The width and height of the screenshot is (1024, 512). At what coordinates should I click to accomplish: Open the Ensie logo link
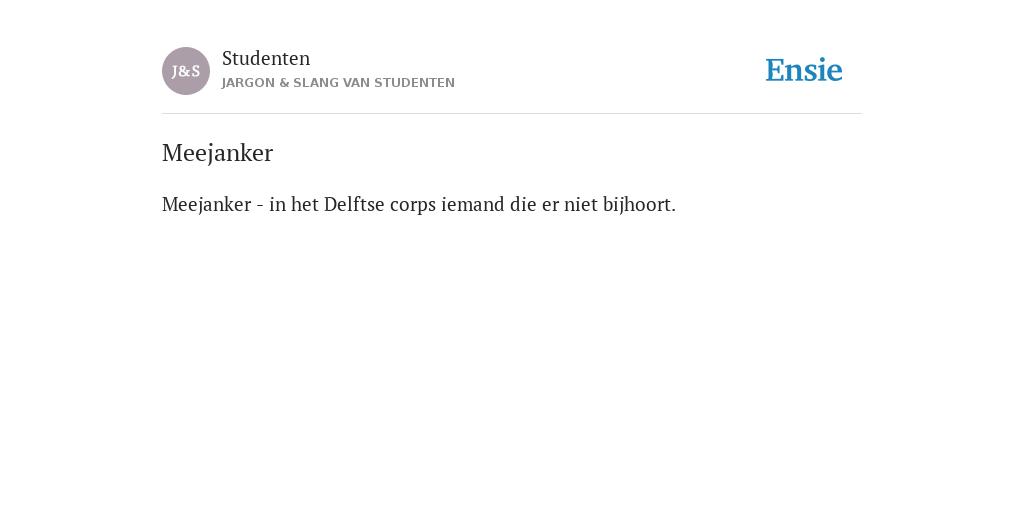804,71
